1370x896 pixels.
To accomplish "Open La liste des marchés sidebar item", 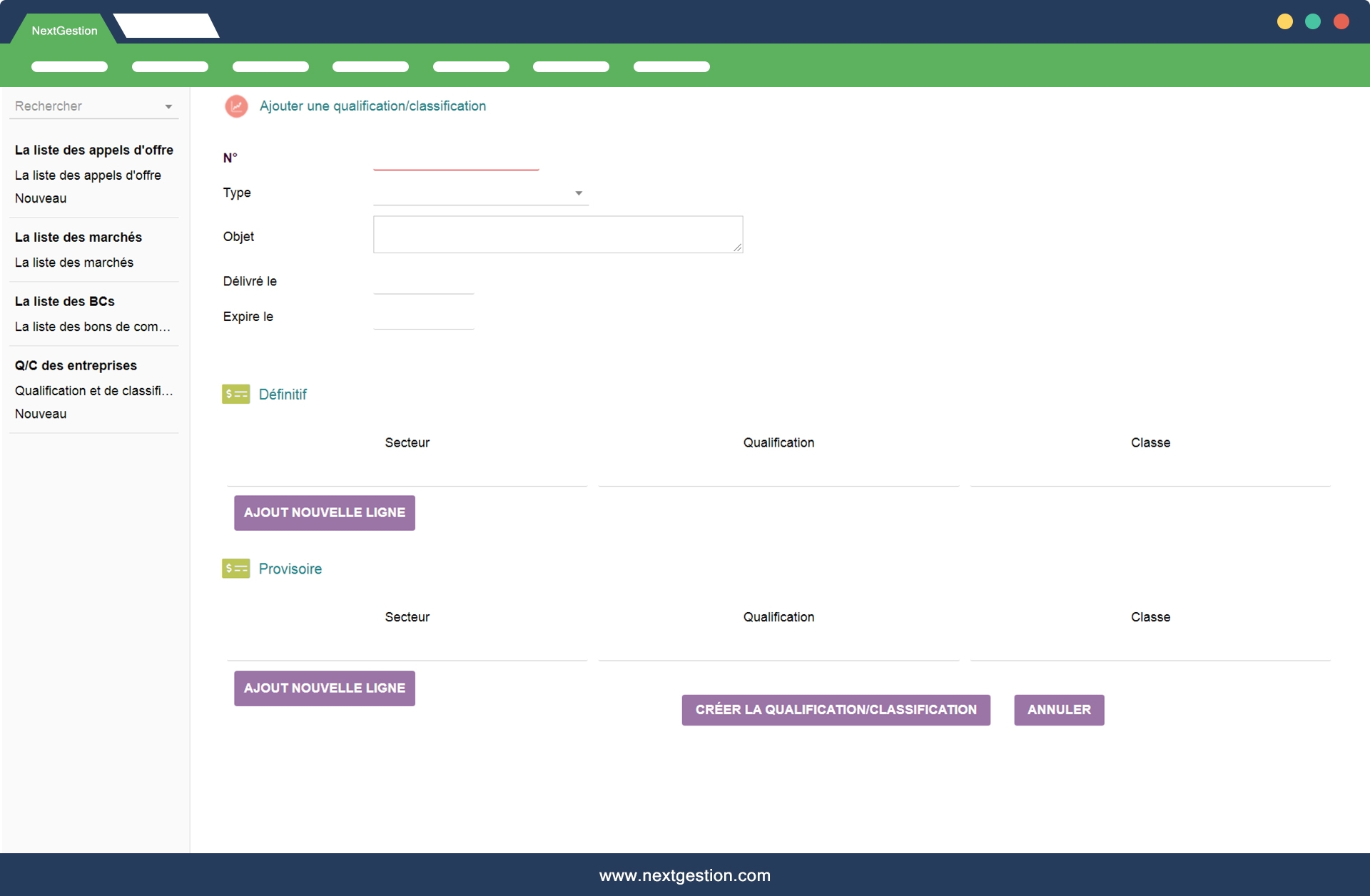I will [x=74, y=263].
